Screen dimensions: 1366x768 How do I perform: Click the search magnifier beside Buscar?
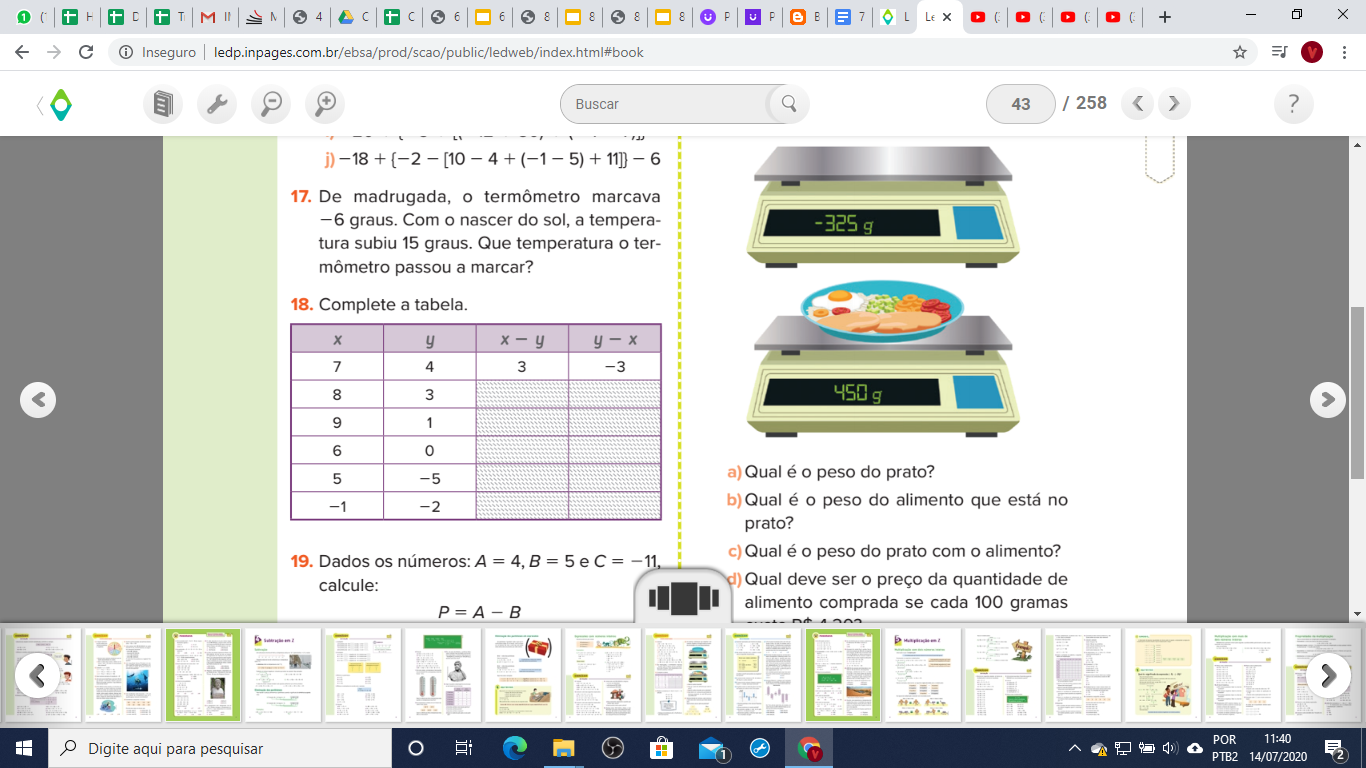789,103
